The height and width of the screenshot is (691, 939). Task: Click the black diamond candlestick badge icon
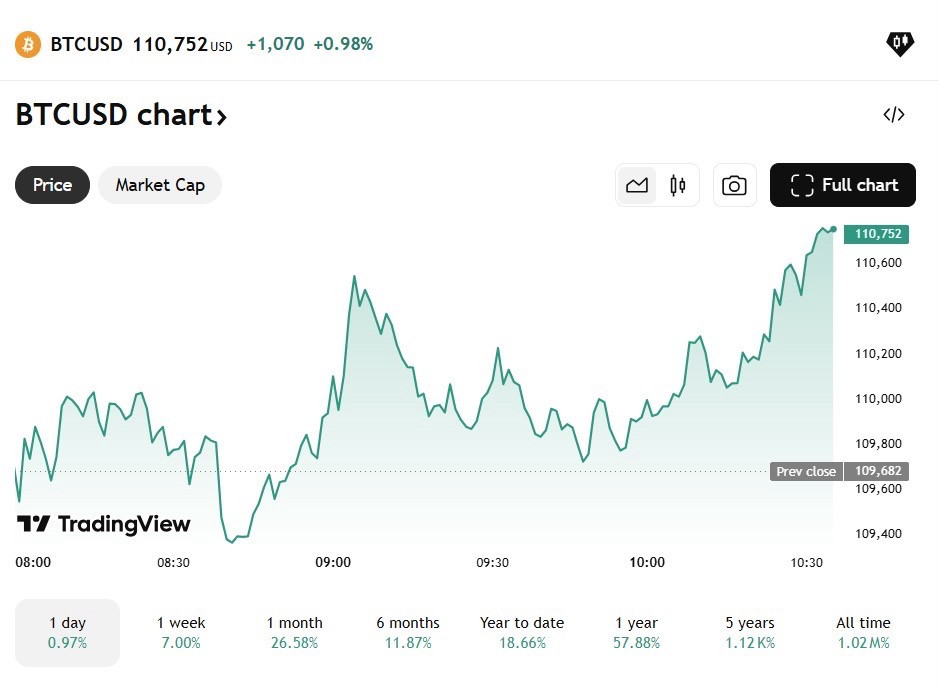point(899,44)
